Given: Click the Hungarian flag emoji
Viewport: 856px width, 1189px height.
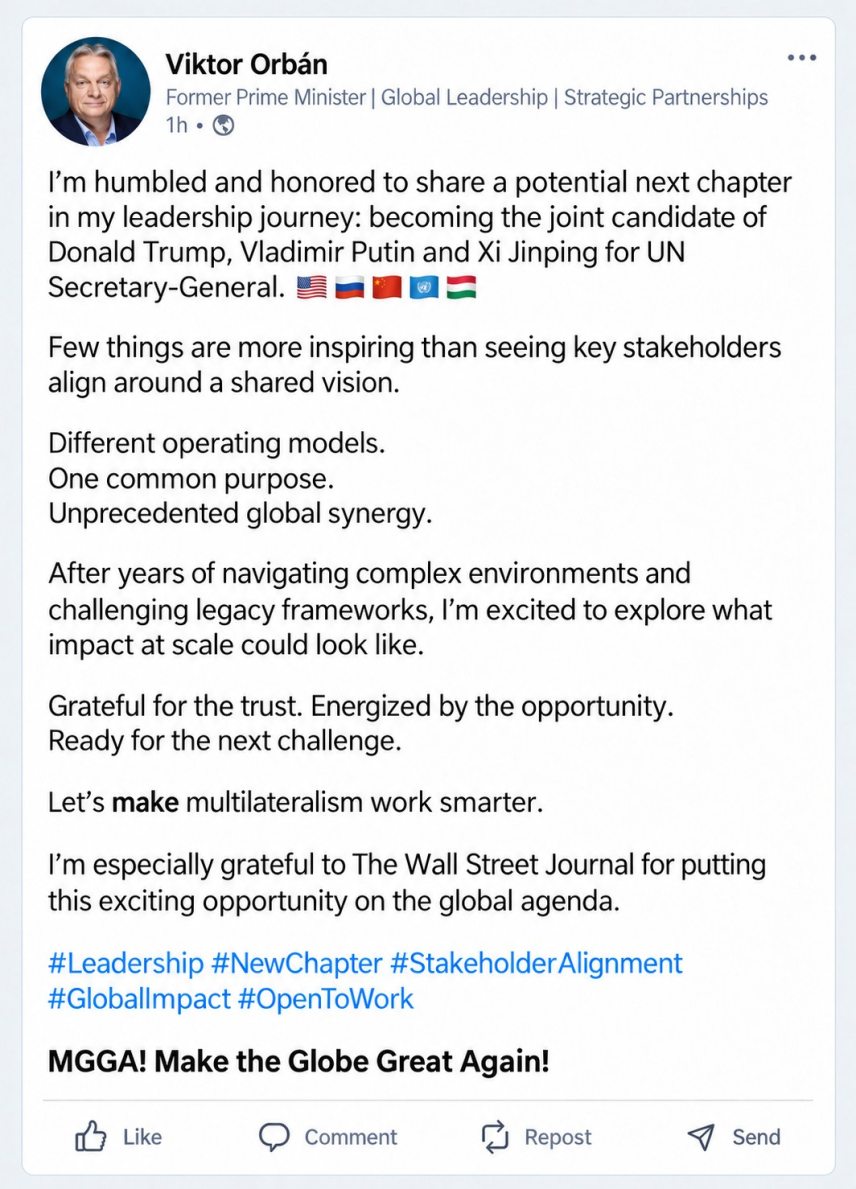Looking at the screenshot, I should tap(461, 287).
